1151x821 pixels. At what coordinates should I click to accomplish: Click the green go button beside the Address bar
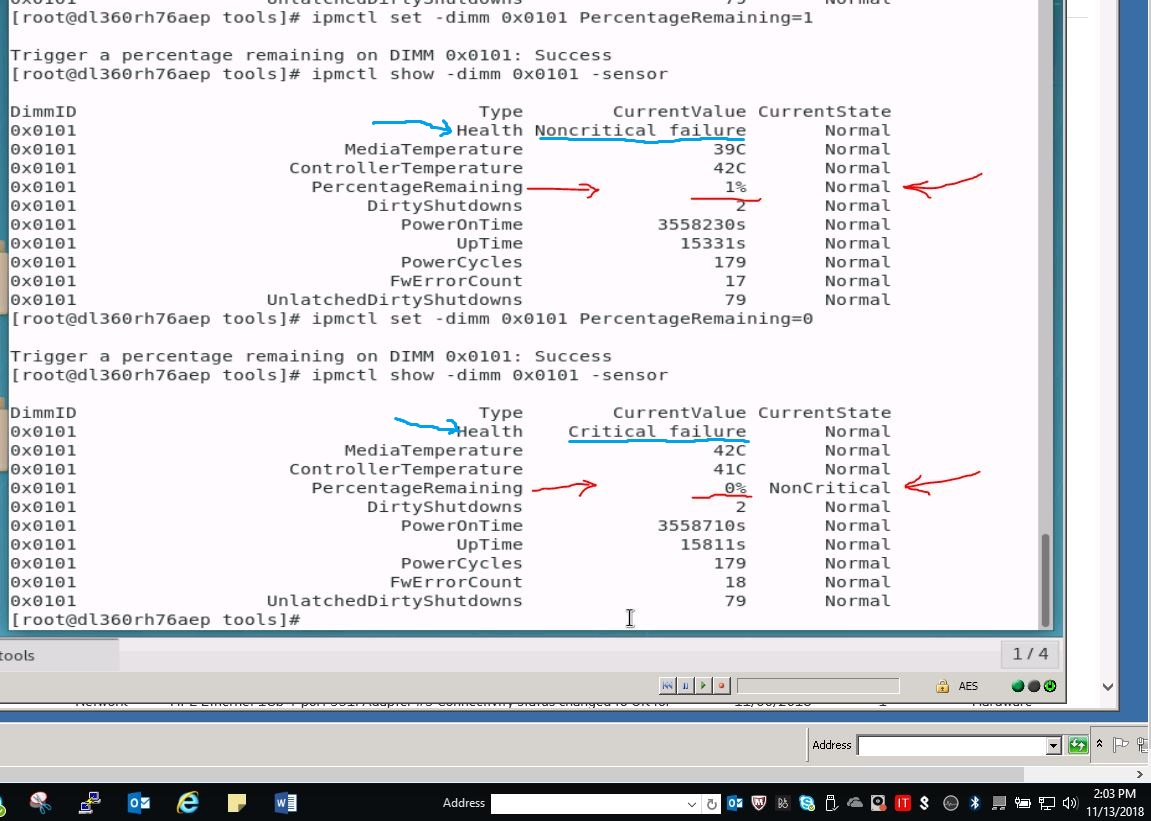click(1077, 745)
